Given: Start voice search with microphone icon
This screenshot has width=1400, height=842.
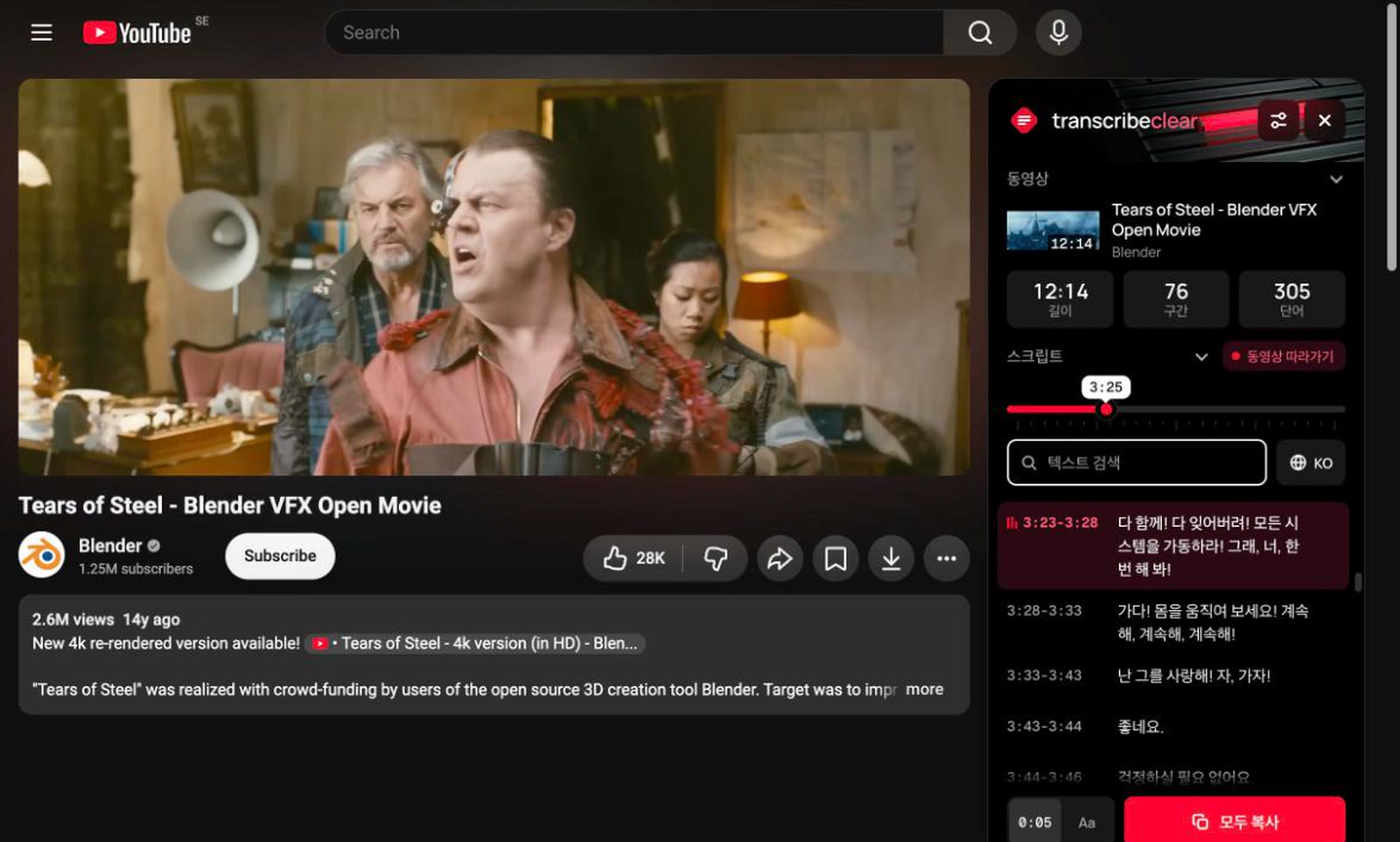Looking at the screenshot, I should pyautogui.click(x=1058, y=32).
